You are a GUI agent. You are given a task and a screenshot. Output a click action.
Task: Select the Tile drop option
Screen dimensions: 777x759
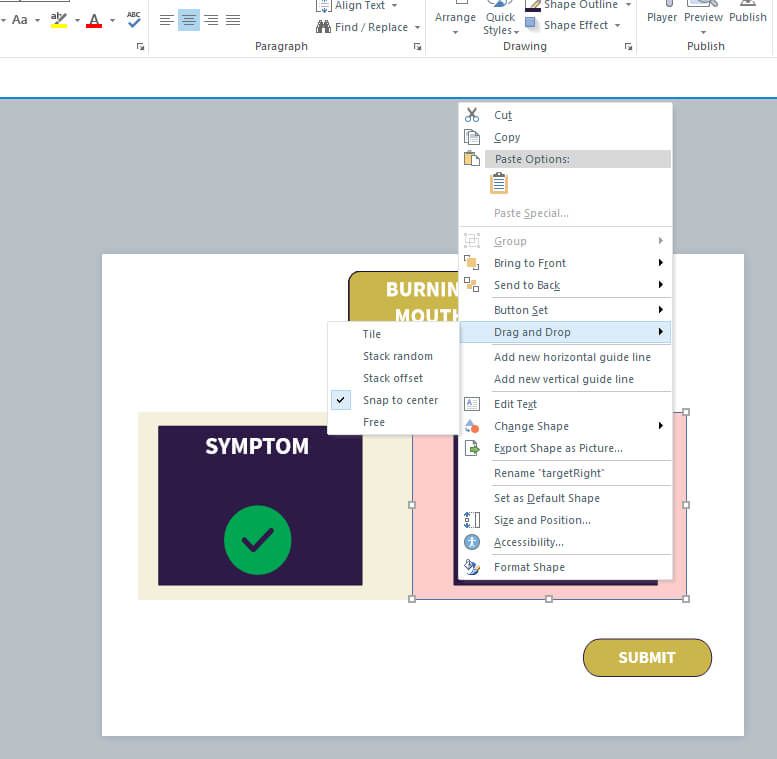(x=372, y=334)
